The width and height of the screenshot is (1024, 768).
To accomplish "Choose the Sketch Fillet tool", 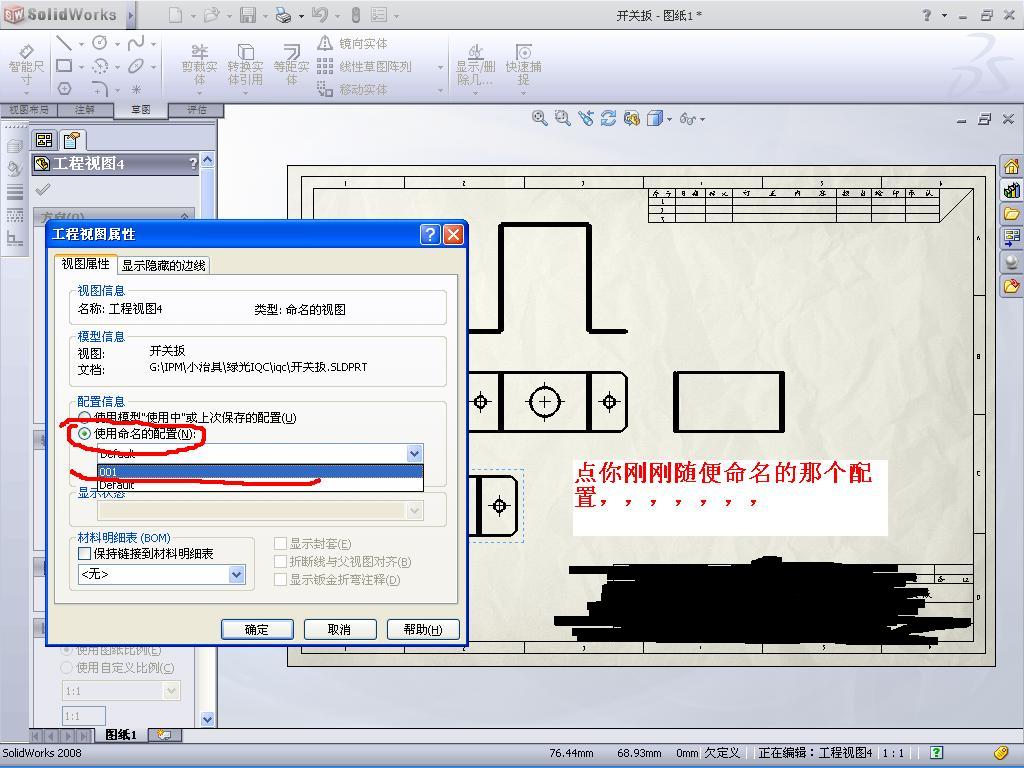I will pos(99,88).
